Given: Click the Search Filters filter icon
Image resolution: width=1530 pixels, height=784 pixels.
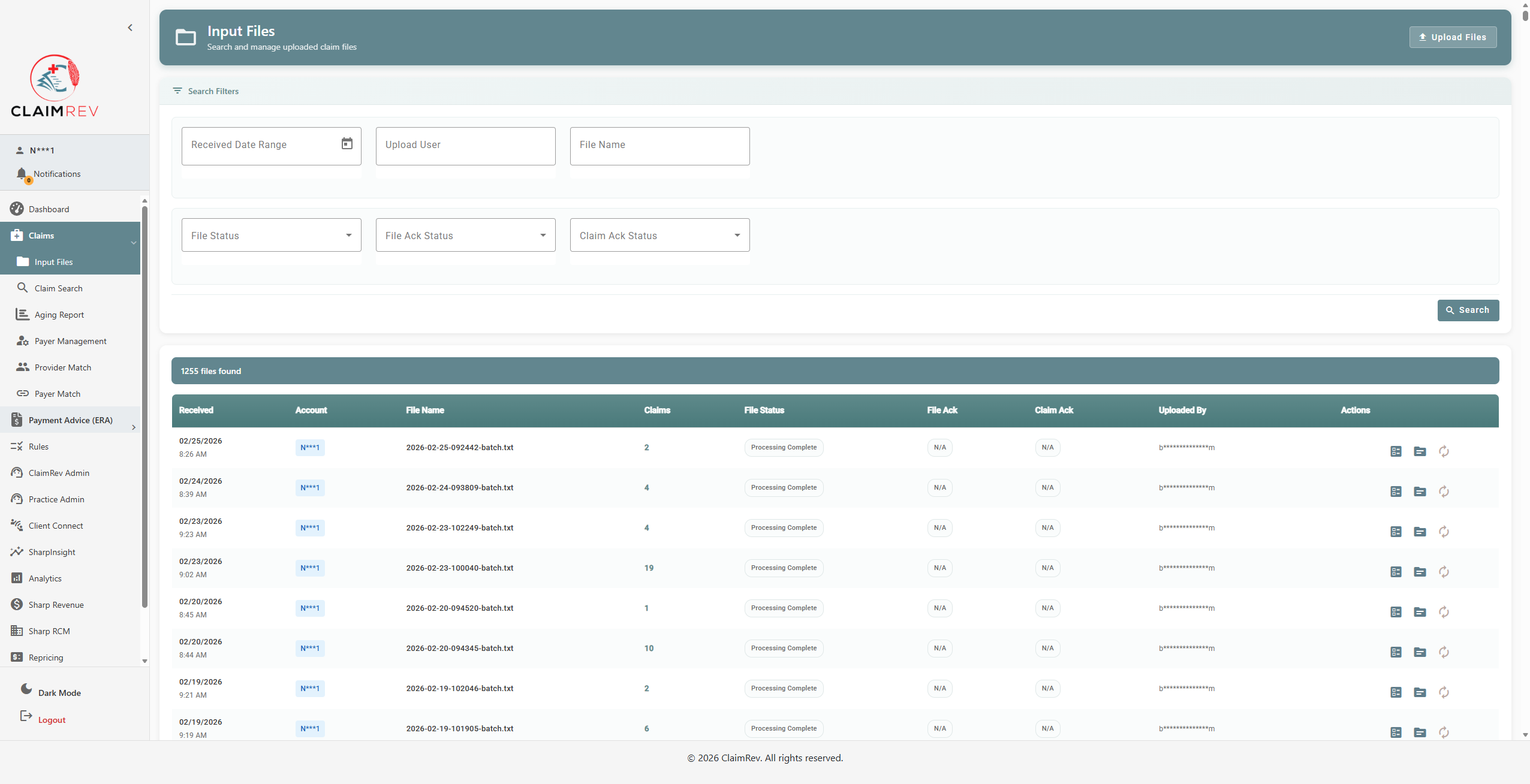Looking at the screenshot, I should coord(177,91).
